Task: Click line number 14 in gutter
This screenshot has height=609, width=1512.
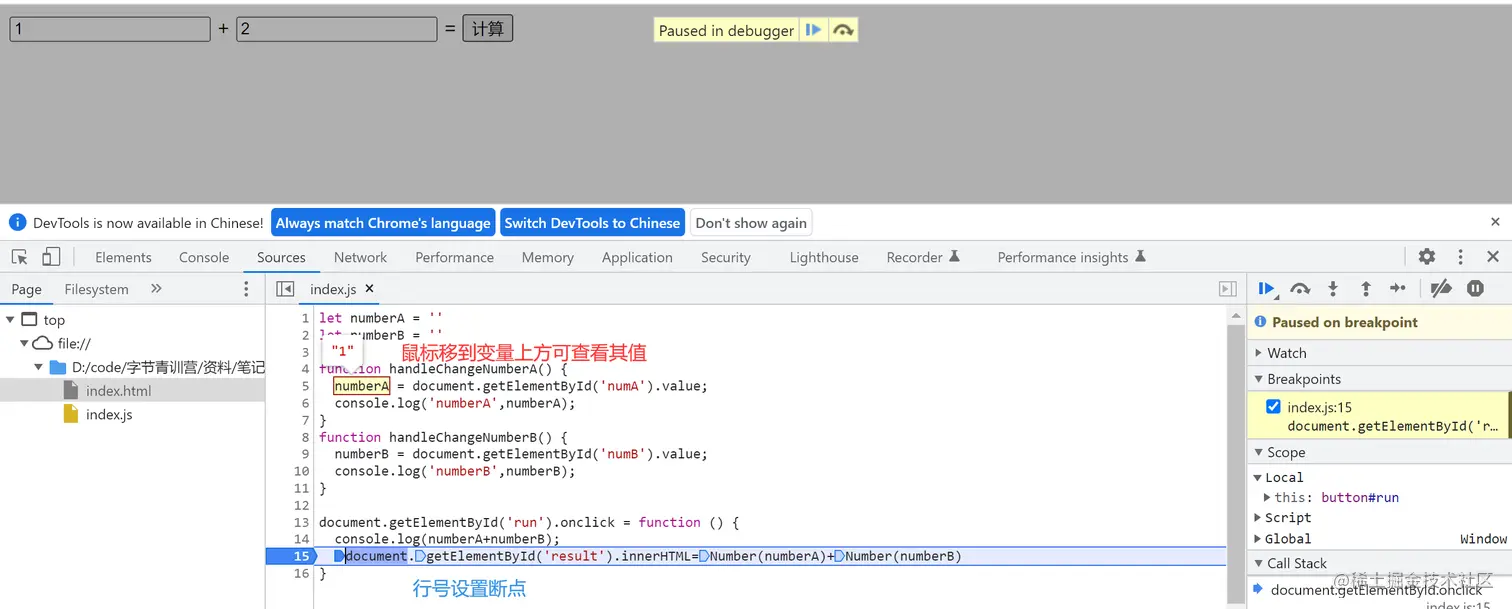Action: click(302, 539)
